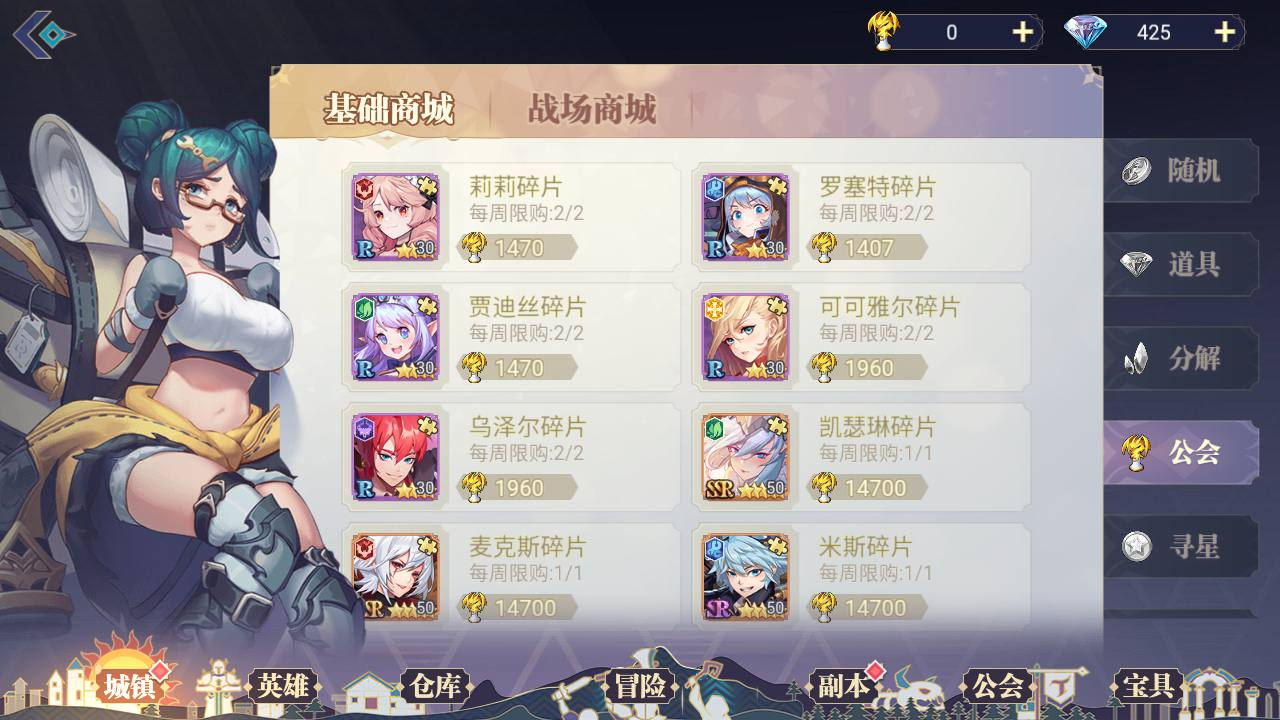Screen dimensions: 1280x720
Task: Buy 贾迪丝碎片 for 1470
Action: pos(518,367)
